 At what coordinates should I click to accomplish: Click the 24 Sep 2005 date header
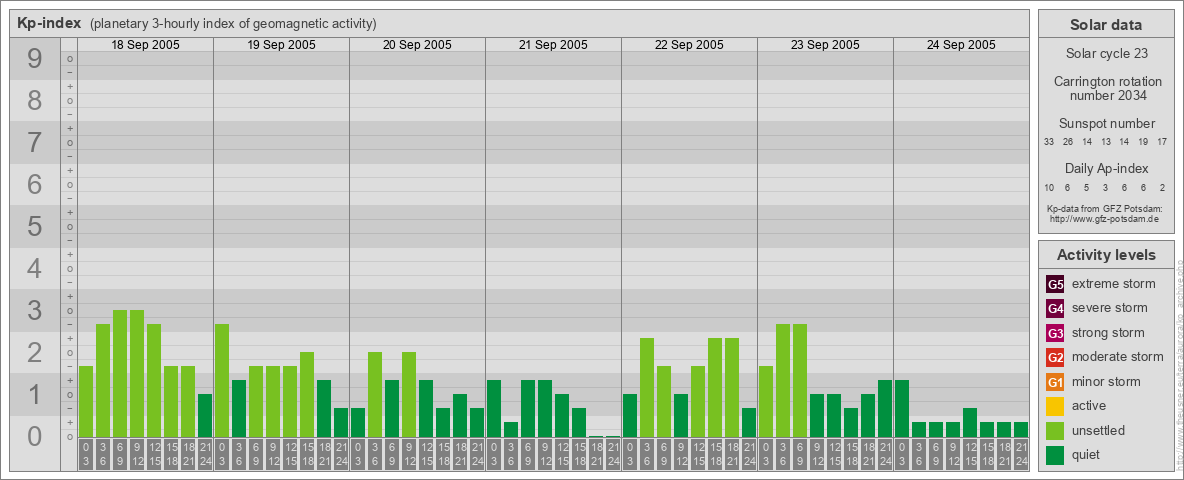(961, 45)
